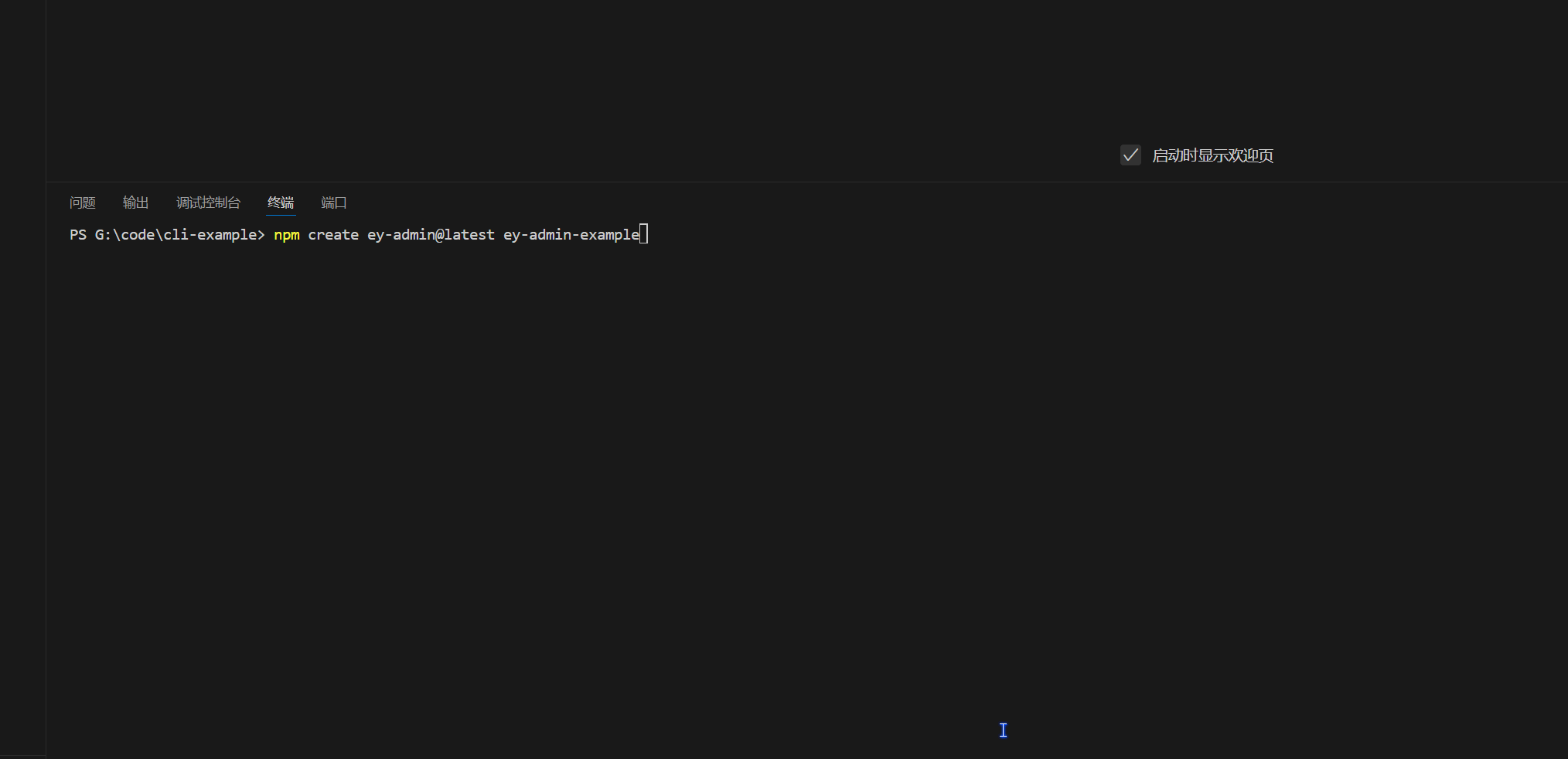The width and height of the screenshot is (1568, 759).
Task: Show the 端口 tab
Action: 334,203
